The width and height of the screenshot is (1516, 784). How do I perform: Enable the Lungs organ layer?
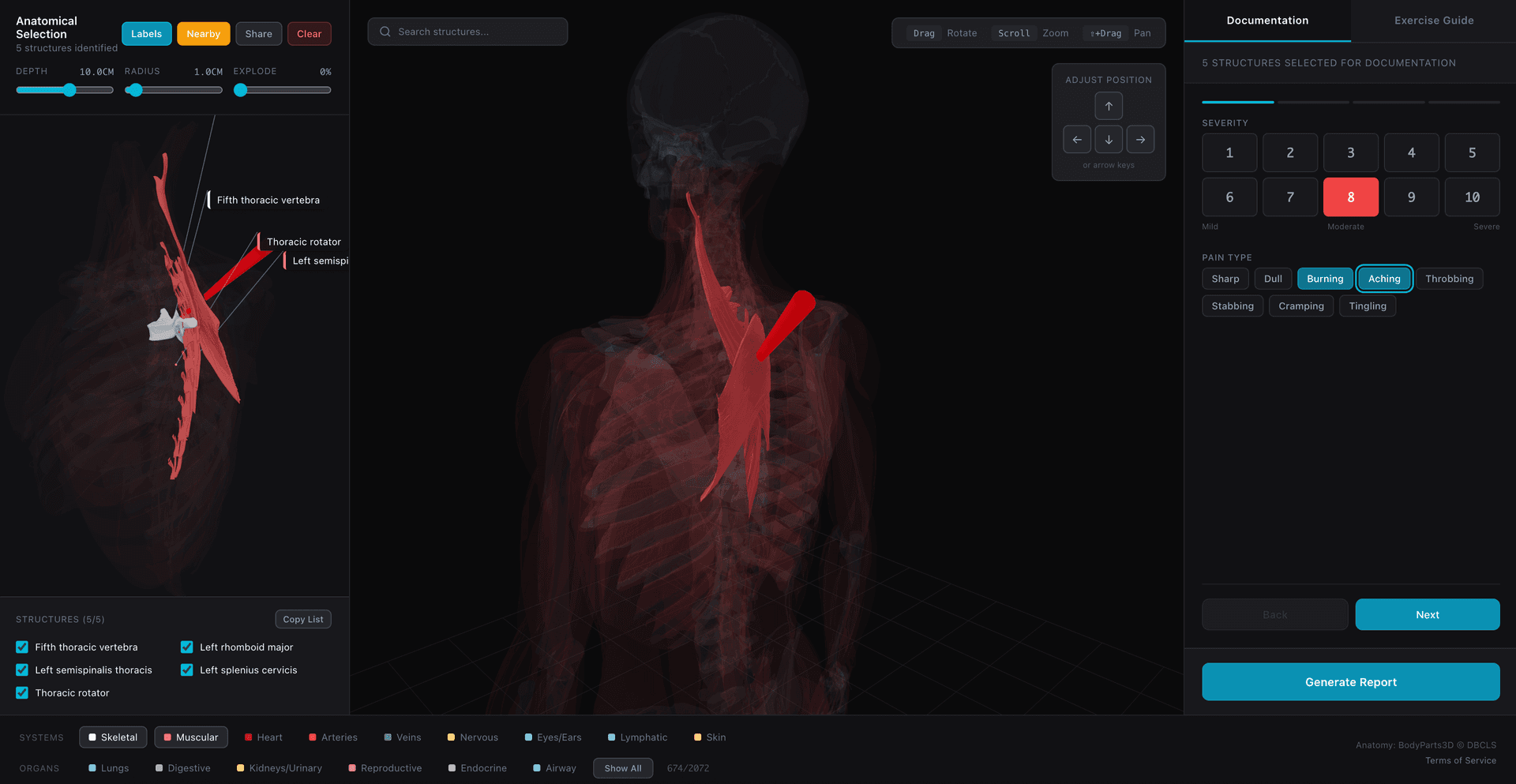coord(108,767)
